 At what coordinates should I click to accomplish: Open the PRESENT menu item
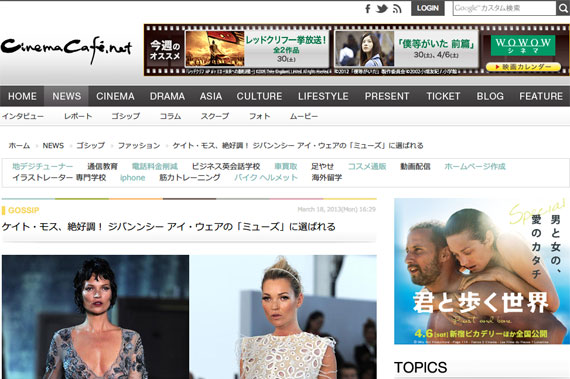(387, 96)
